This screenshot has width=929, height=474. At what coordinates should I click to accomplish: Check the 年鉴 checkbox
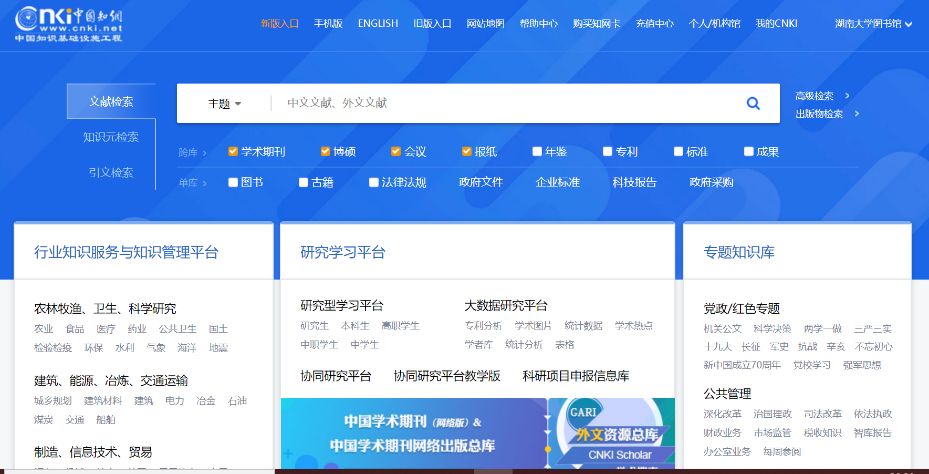tap(537, 151)
